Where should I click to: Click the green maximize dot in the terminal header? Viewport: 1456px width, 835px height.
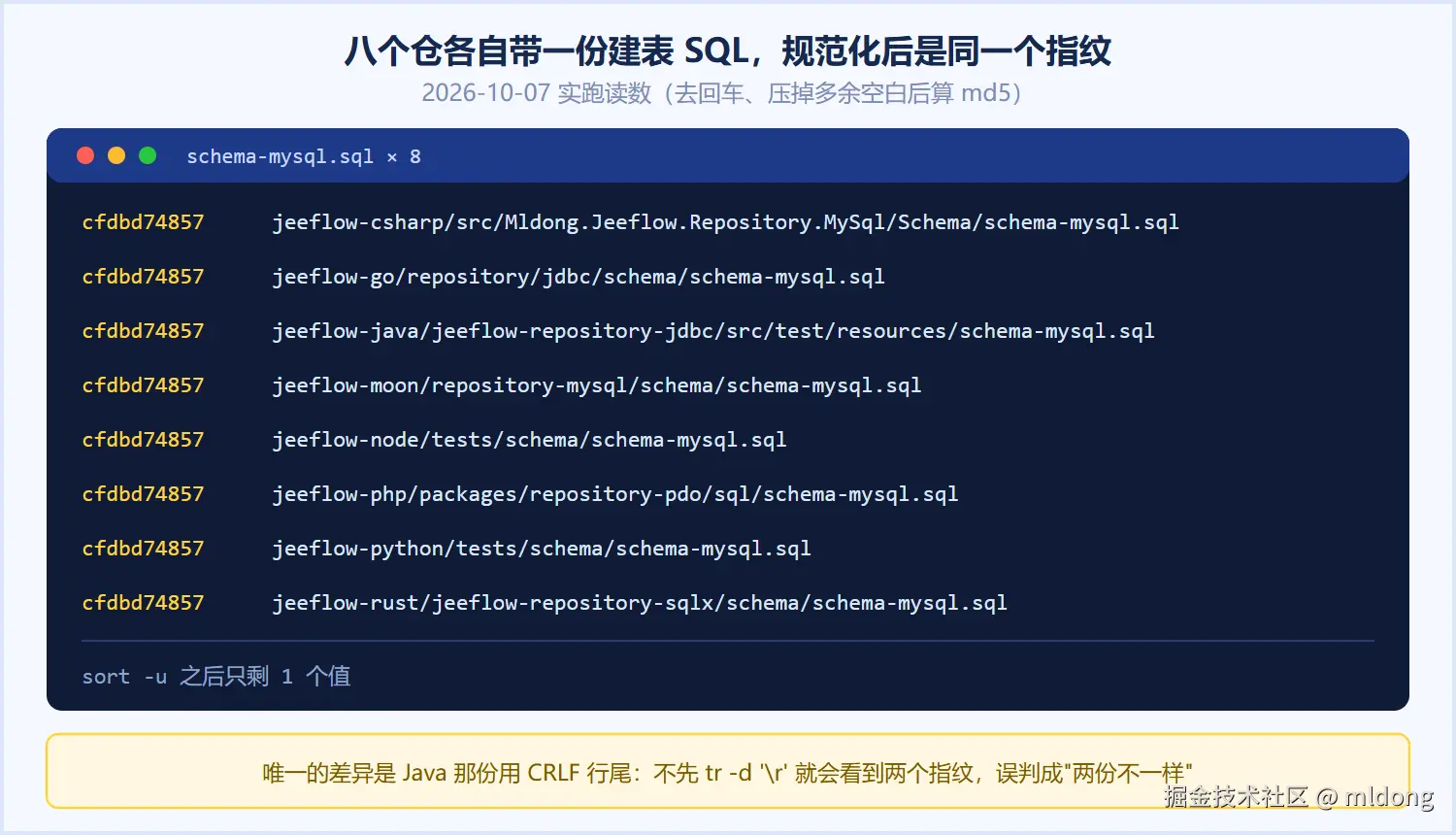click(x=148, y=155)
